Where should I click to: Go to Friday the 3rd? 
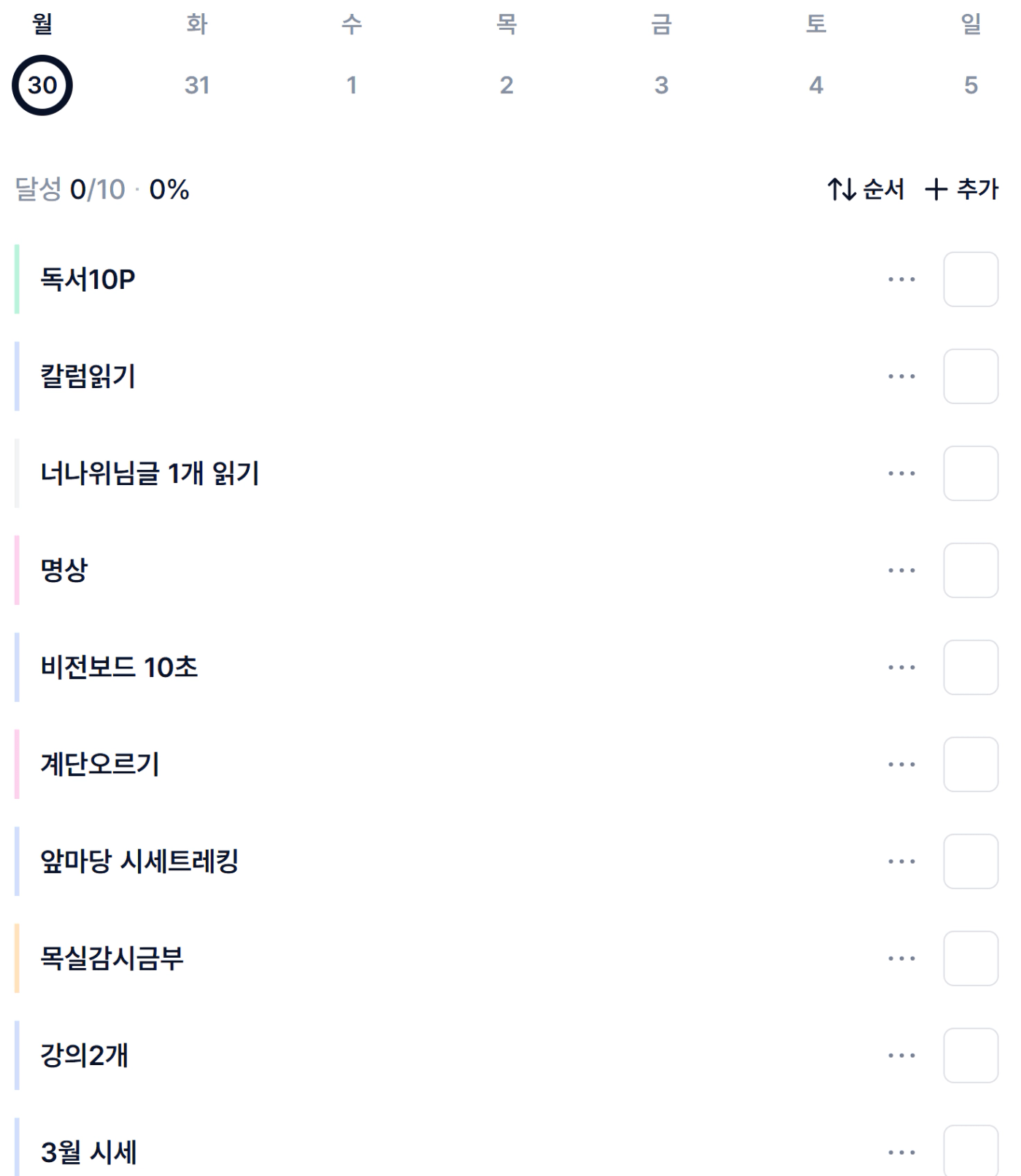[x=661, y=85]
